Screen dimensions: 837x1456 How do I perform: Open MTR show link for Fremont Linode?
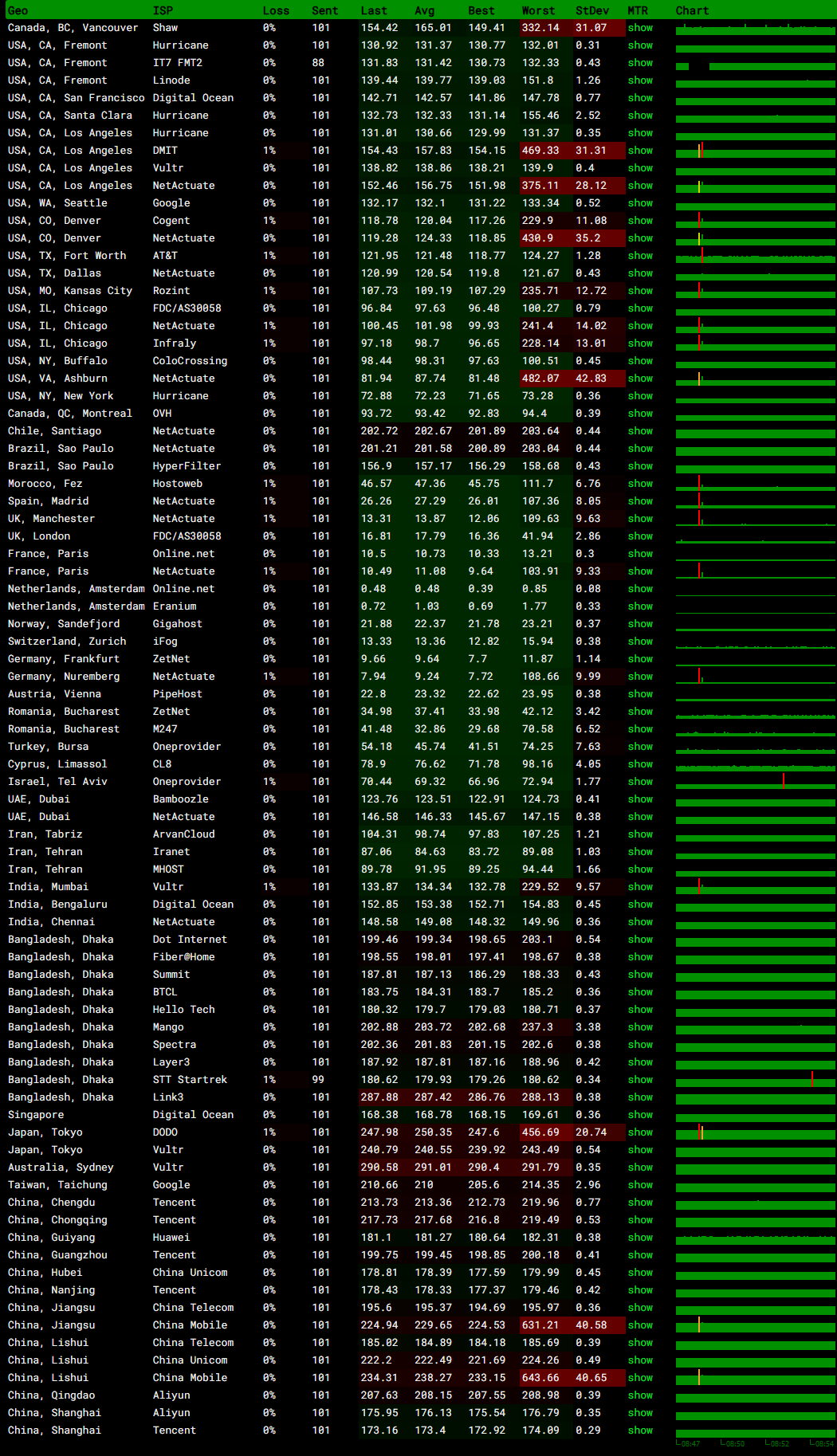coord(639,80)
